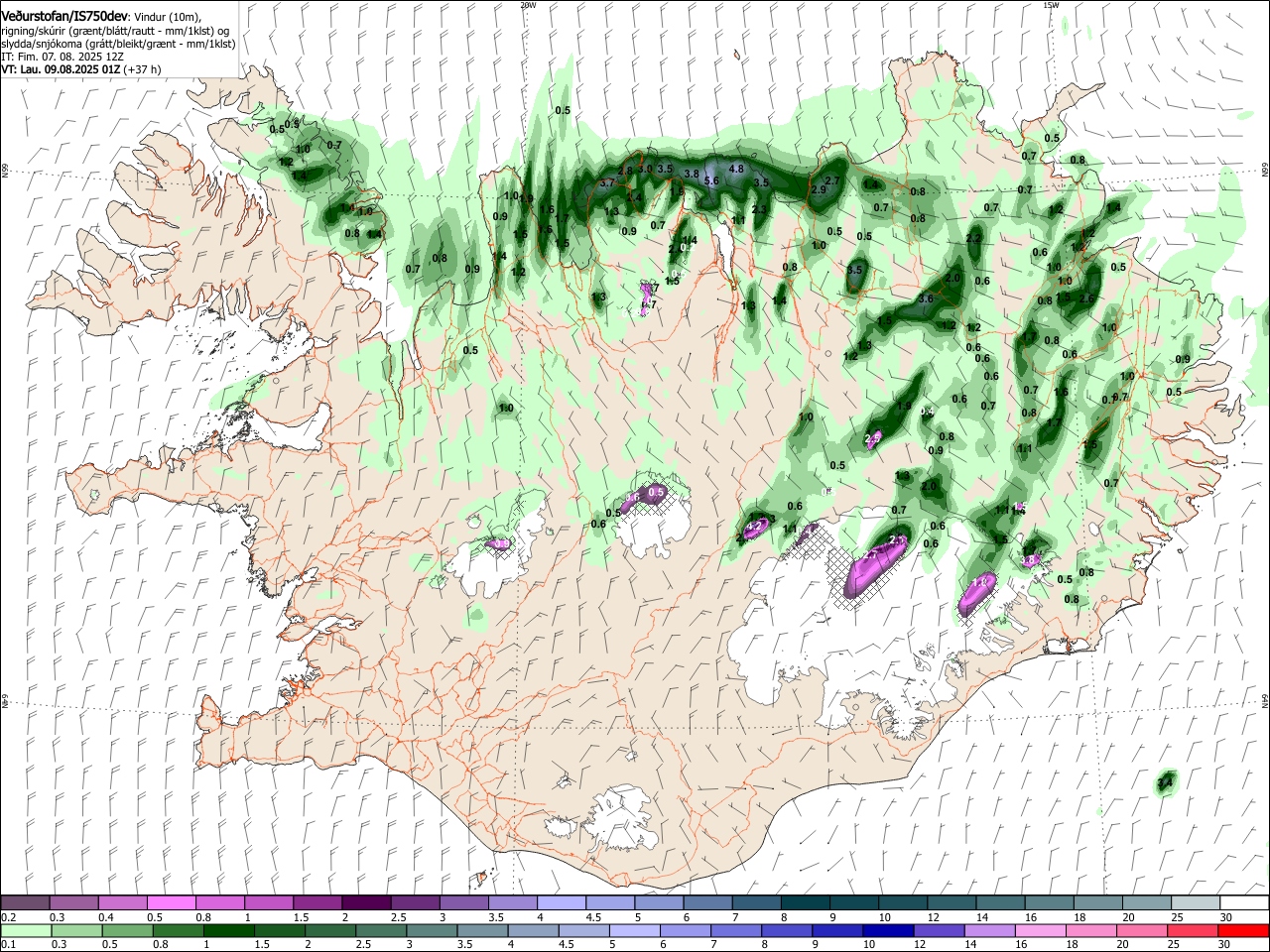This screenshot has height=952, width=1270.
Task: Click the Veðurstofan/IS750dev title text
Action: 64,17
